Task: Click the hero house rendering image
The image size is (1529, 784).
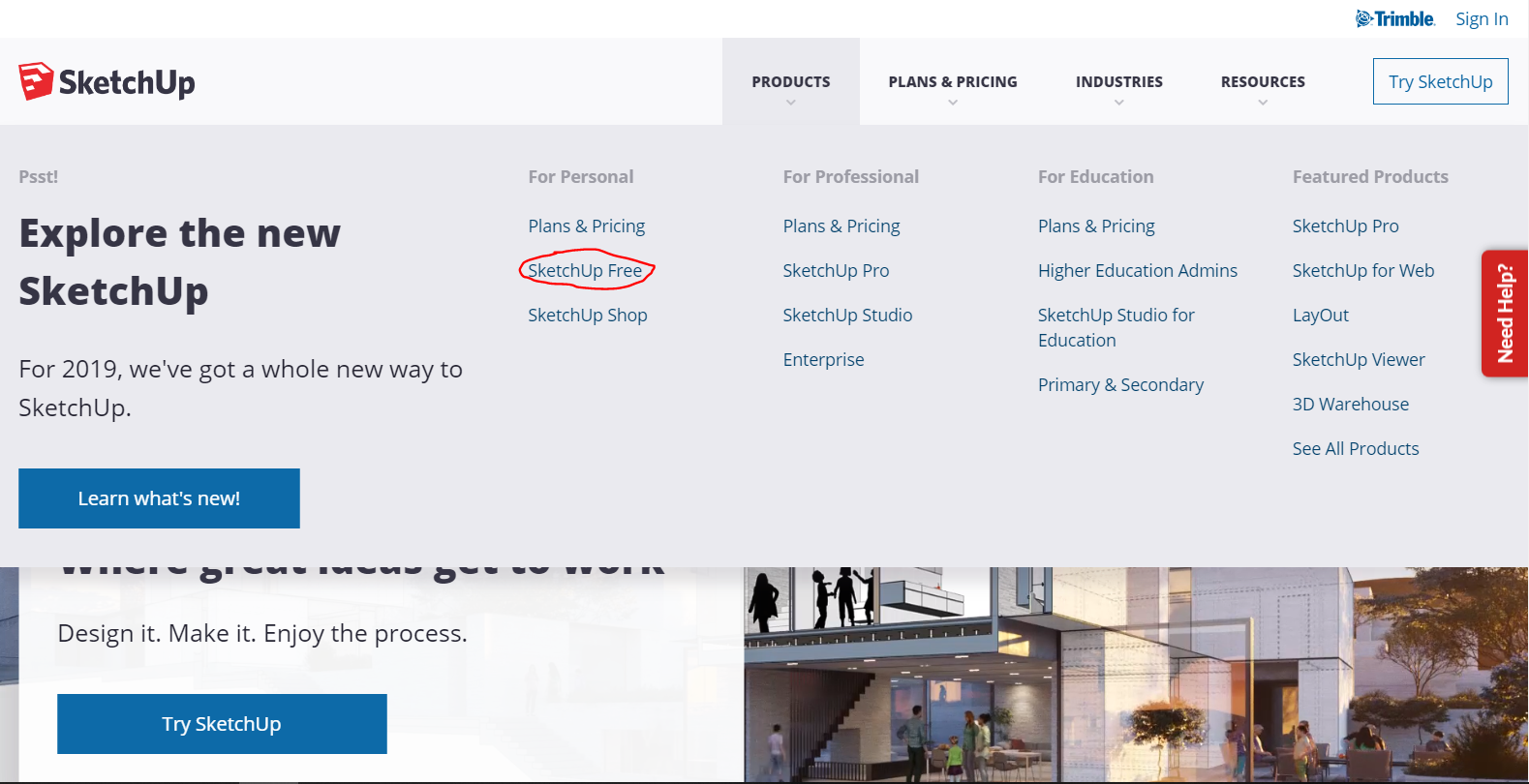Action: 1136,675
